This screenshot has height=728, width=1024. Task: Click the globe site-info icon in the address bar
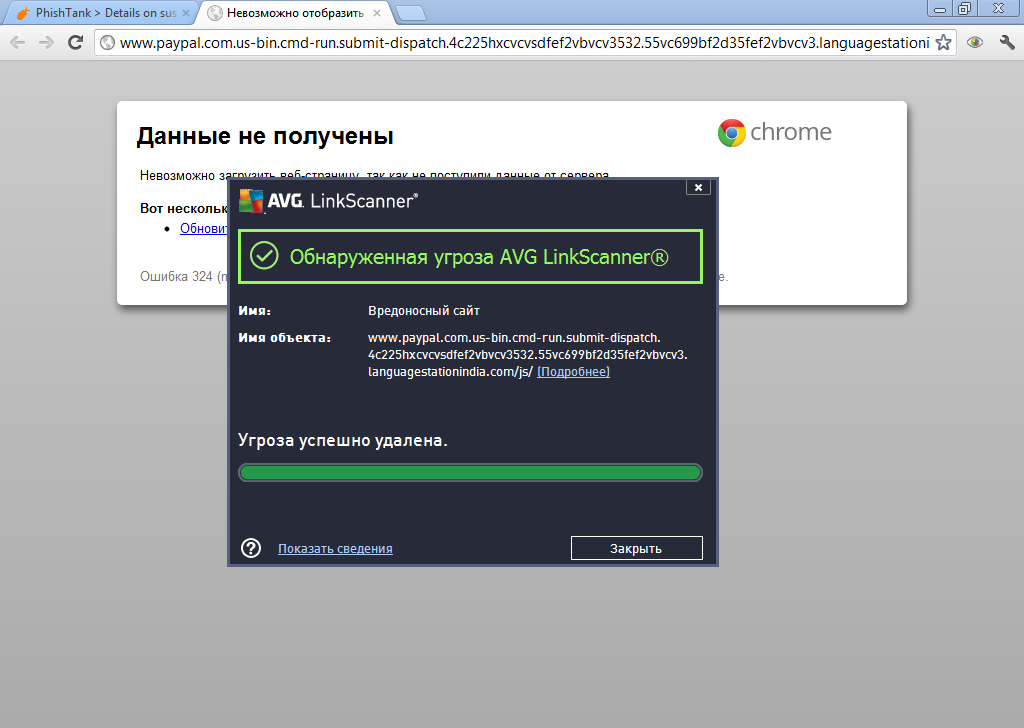(108, 43)
